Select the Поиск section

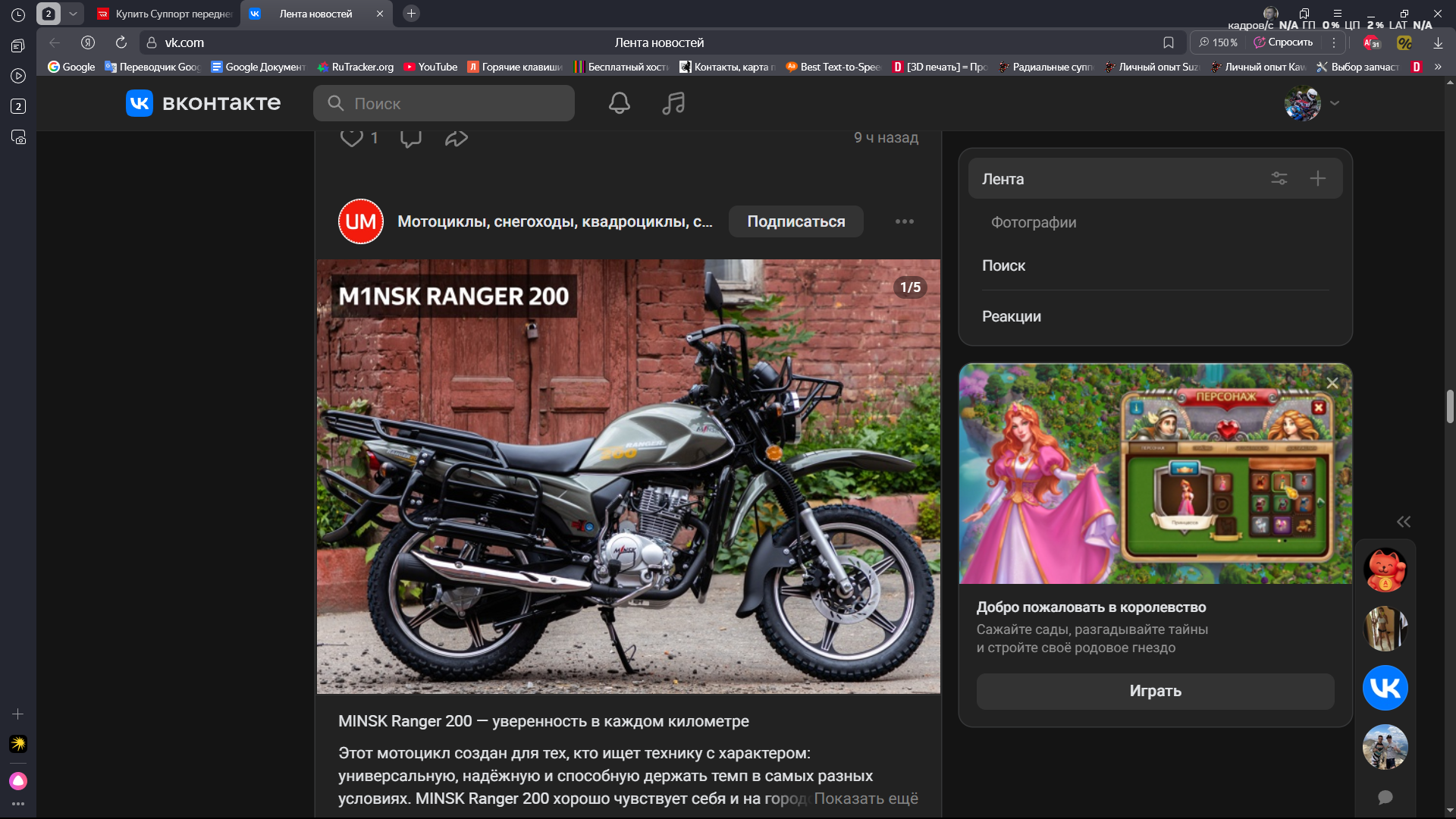(1003, 265)
